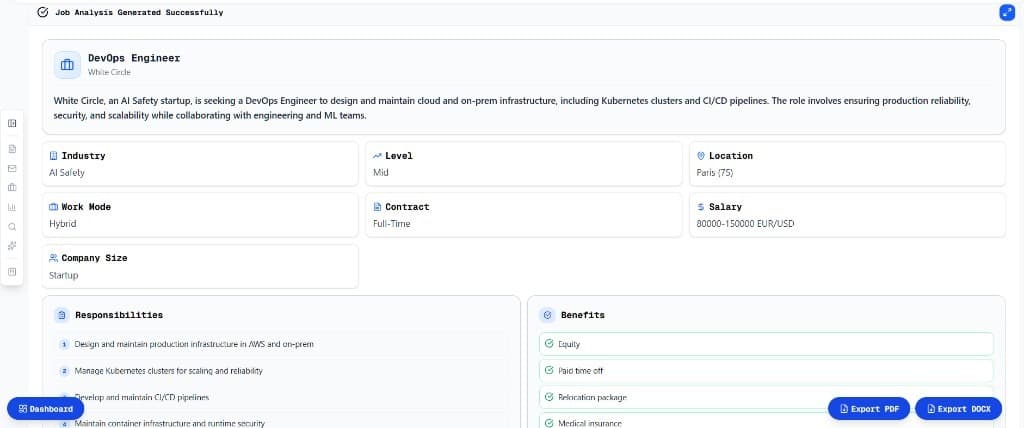Click the number 2 badge in Responsibilities
The width and height of the screenshot is (1024, 428).
point(64,370)
